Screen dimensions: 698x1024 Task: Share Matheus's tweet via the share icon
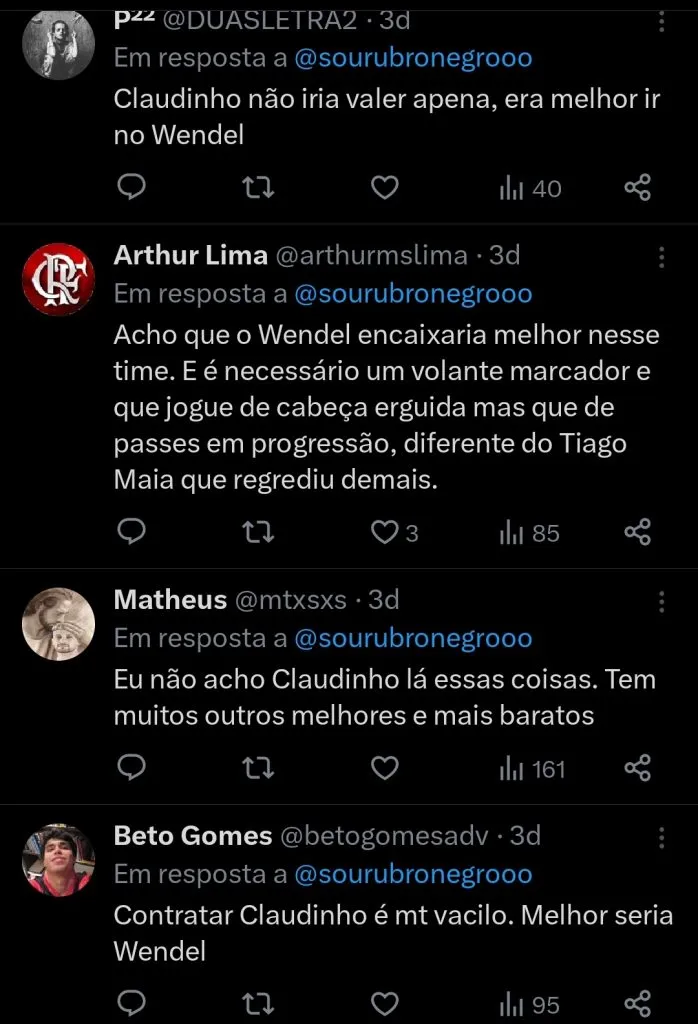637,768
